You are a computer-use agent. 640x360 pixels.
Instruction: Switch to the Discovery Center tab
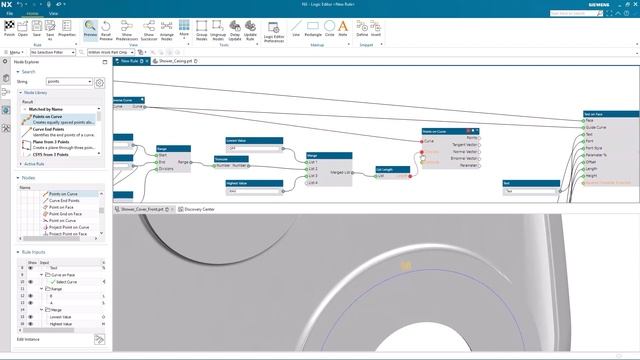coord(196,209)
